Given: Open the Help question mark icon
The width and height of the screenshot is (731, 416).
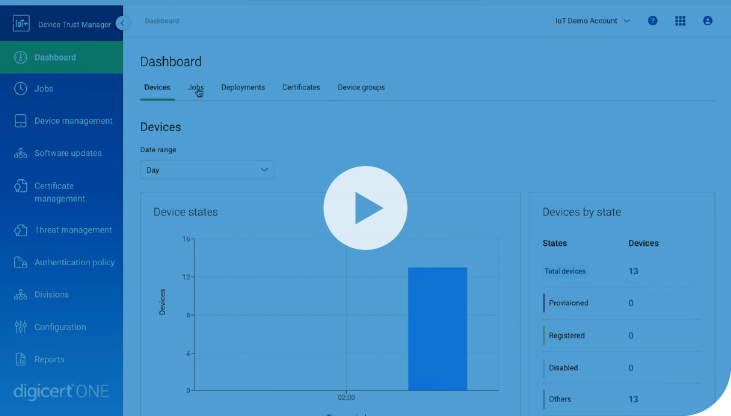Looking at the screenshot, I should tap(653, 20).
